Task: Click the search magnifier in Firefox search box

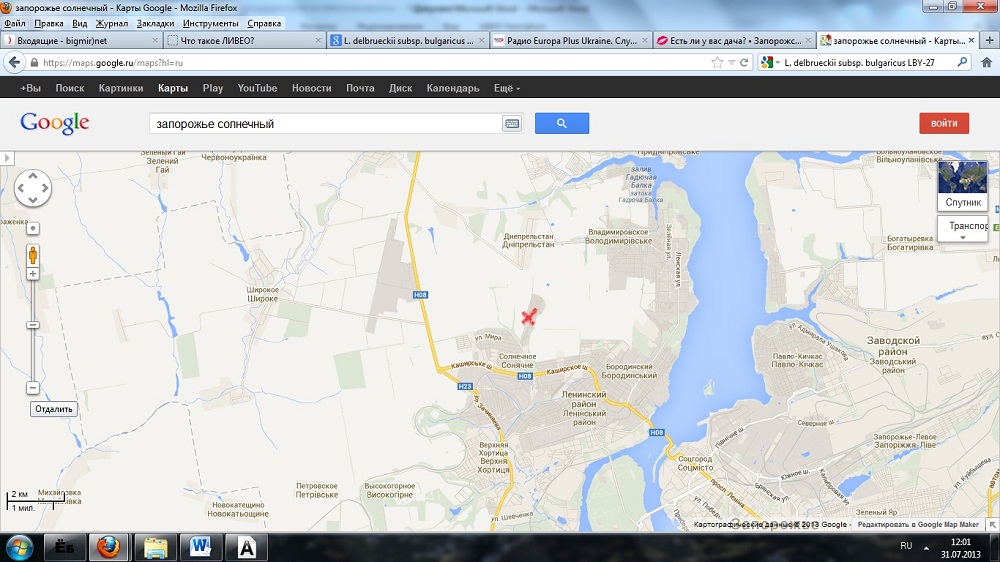Action: tap(962, 63)
